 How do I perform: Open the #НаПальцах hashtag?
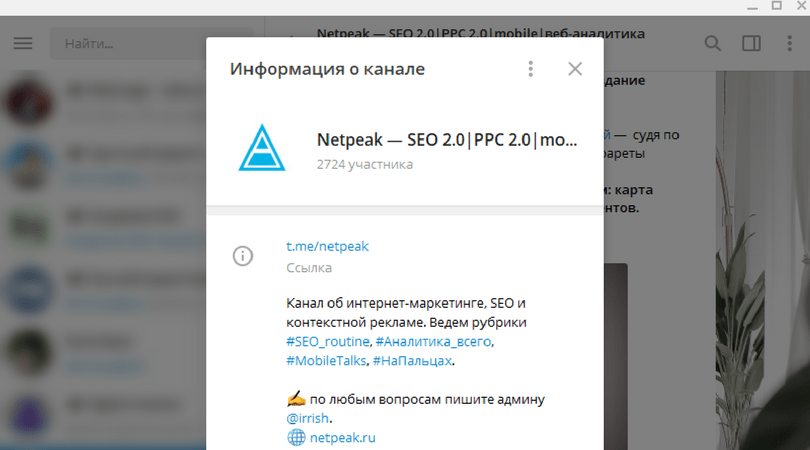click(x=412, y=361)
